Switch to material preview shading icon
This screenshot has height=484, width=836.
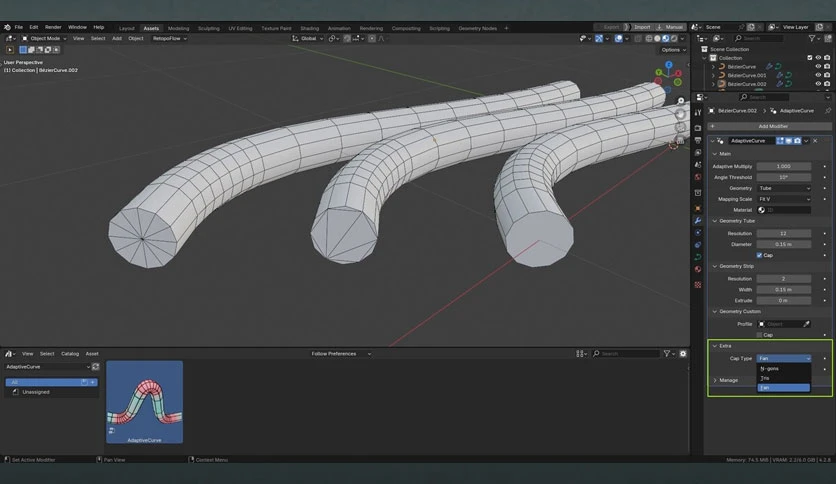click(x=666, y=38)
